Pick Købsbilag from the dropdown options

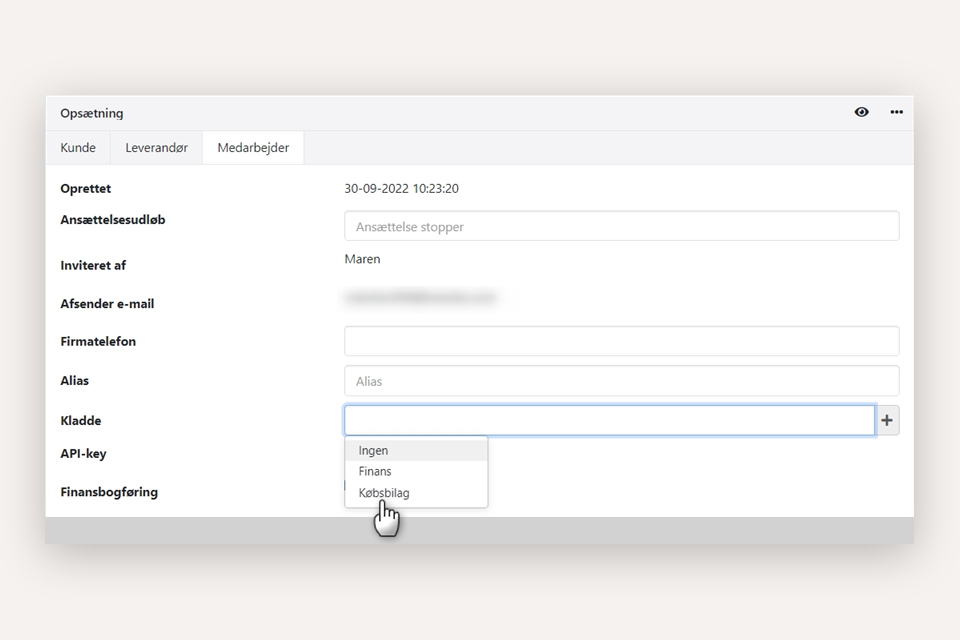384,493
